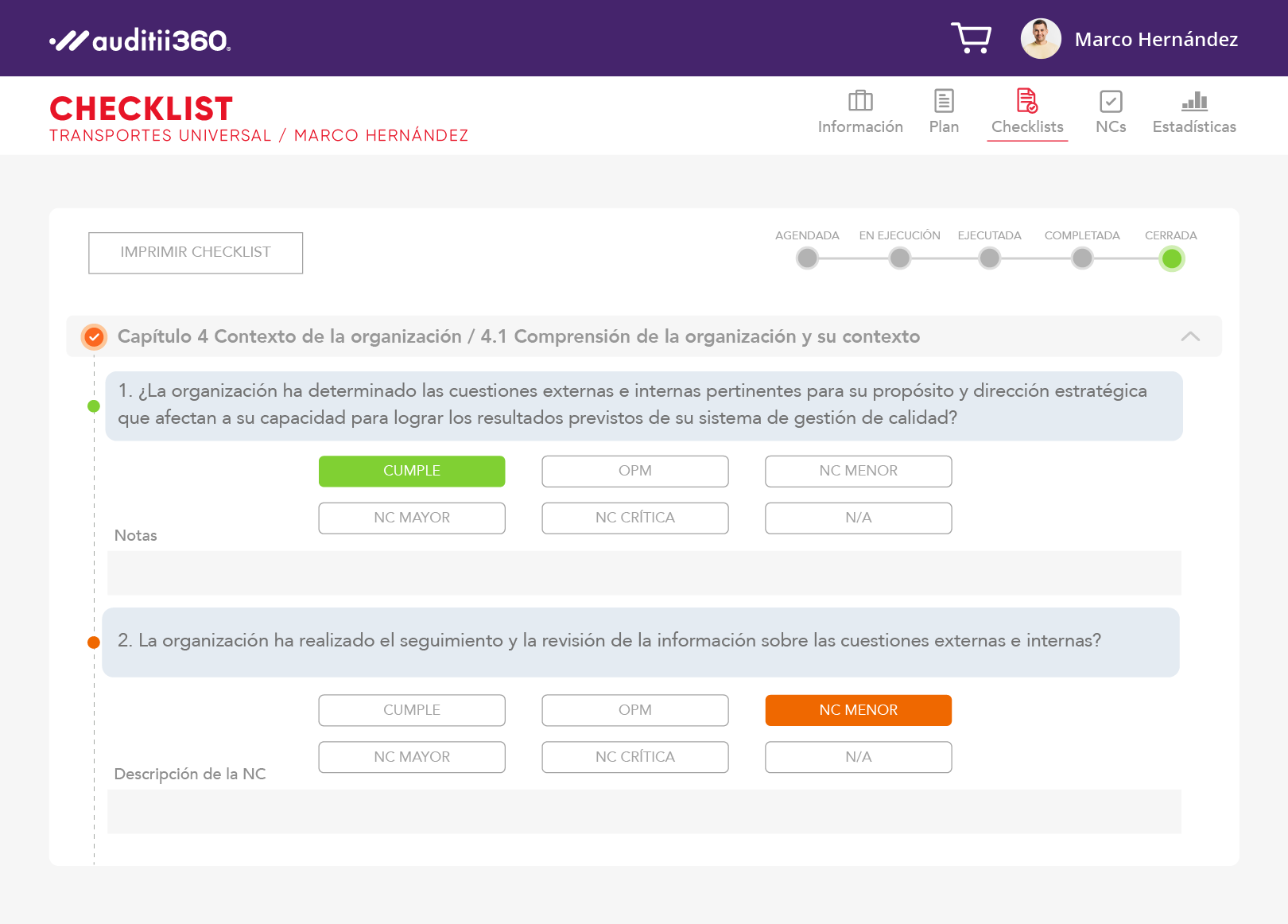Open the shopping cart icon
The width and height of the screenshot is (1288, 924).
click(971, 38)
